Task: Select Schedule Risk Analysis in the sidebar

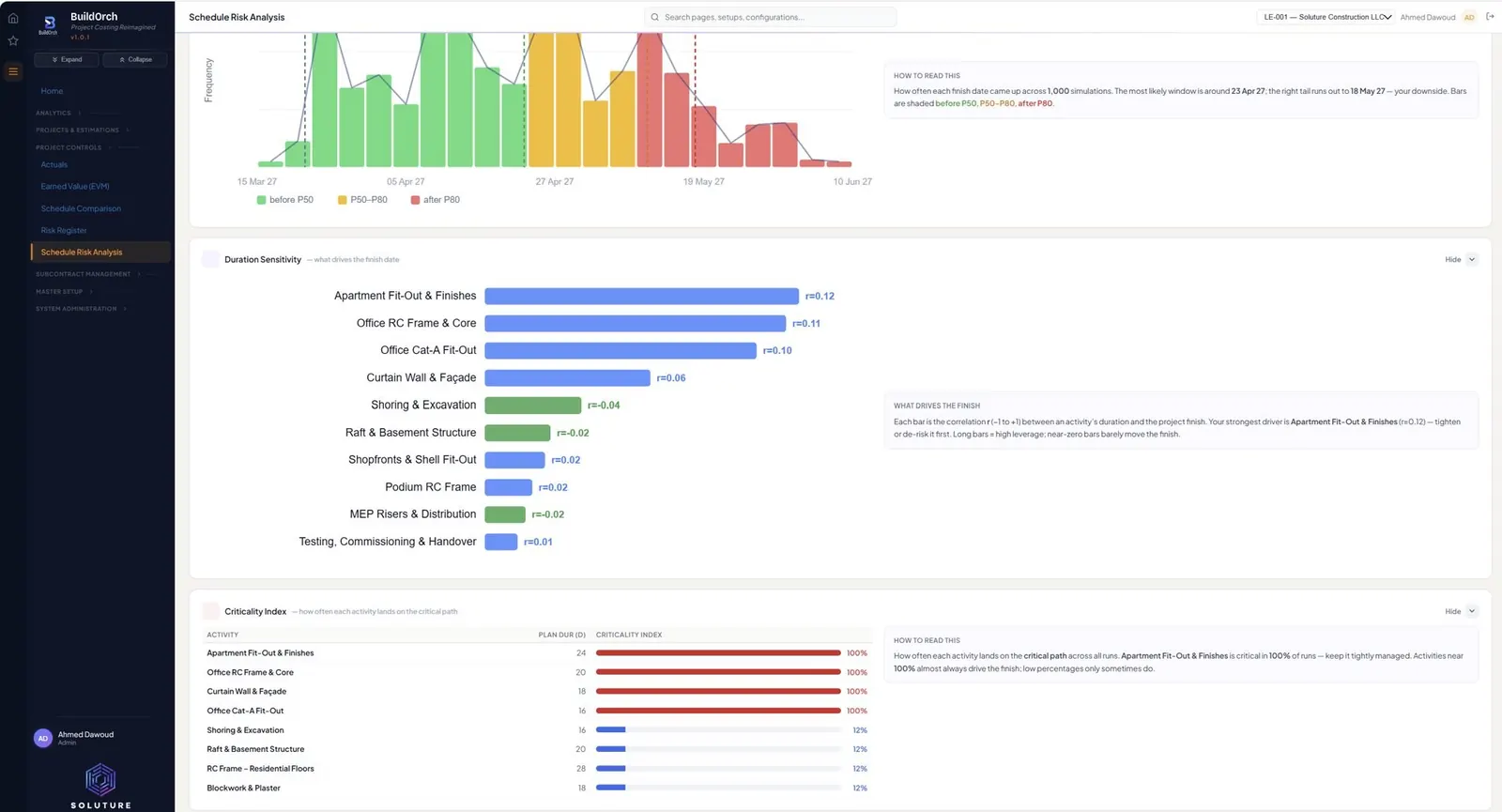Action: (x=100, y=252)
